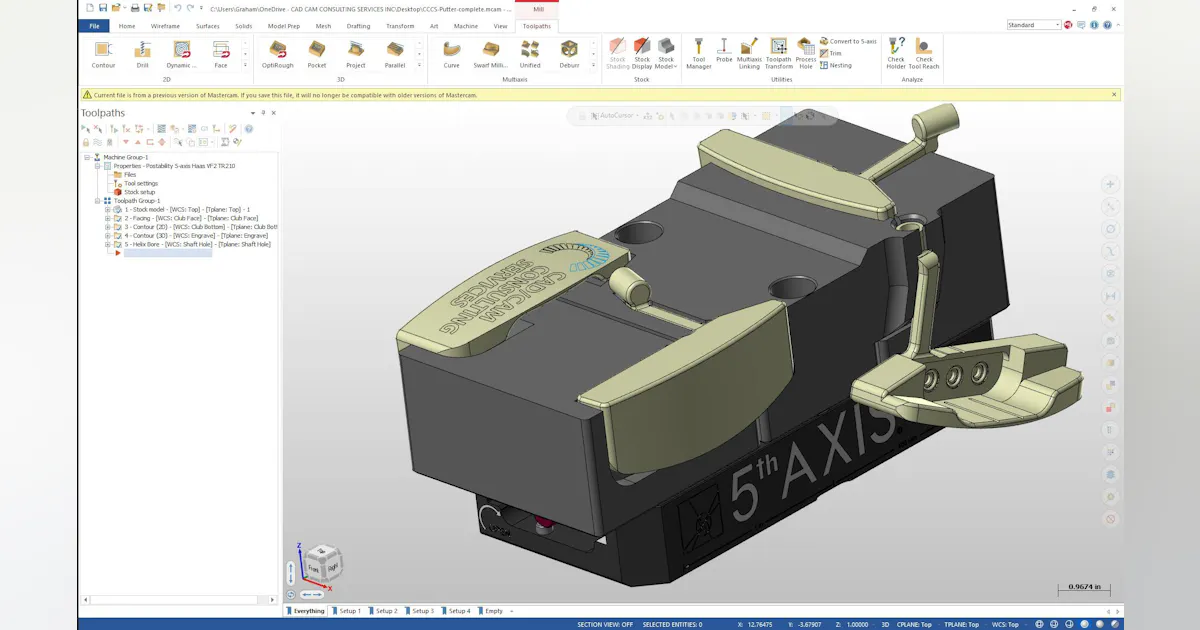
Task: Open Multiaxis Linking
Action: (x=749, y=54)
